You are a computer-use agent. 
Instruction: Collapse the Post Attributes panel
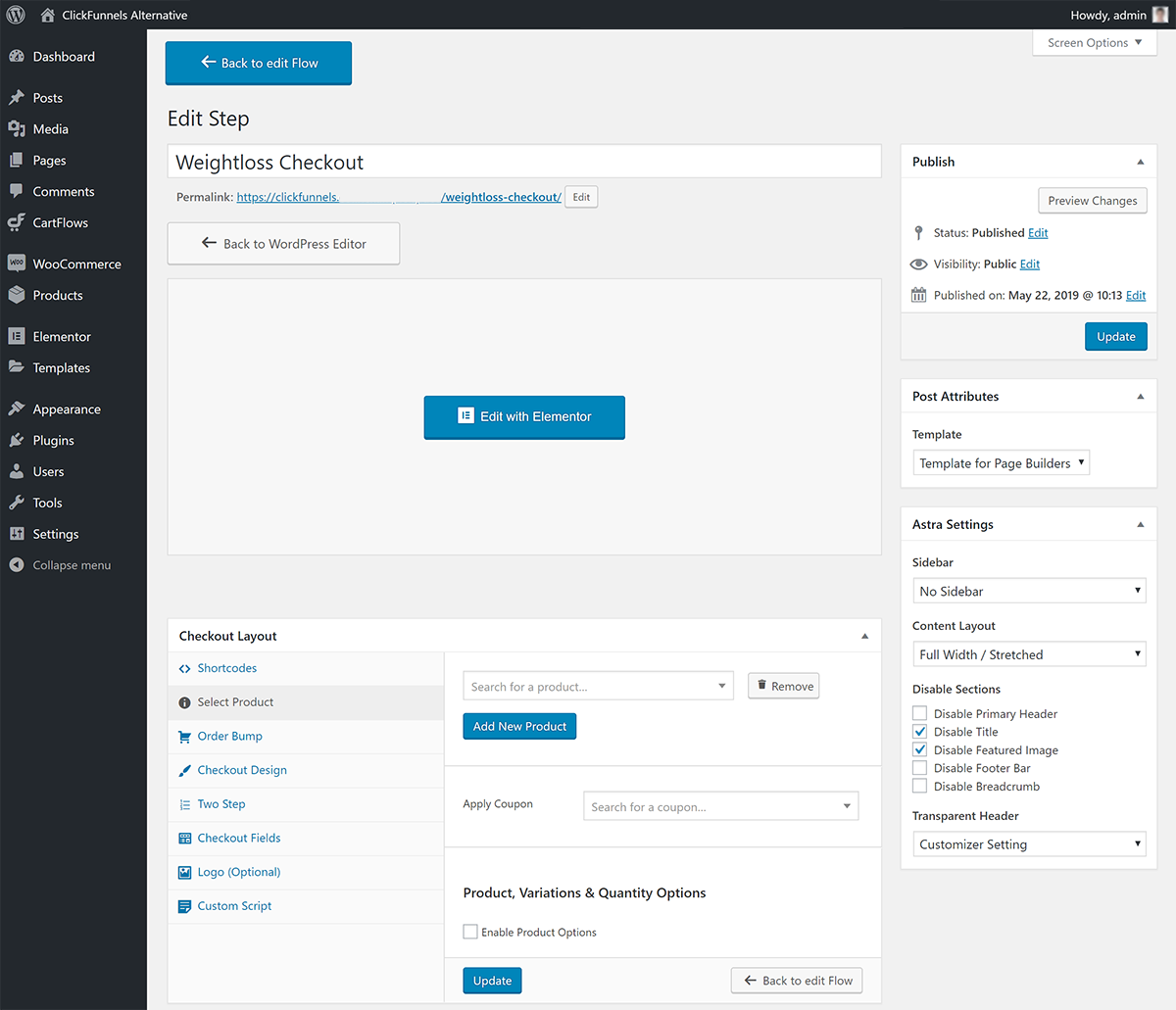click(x=1141, y=397)
